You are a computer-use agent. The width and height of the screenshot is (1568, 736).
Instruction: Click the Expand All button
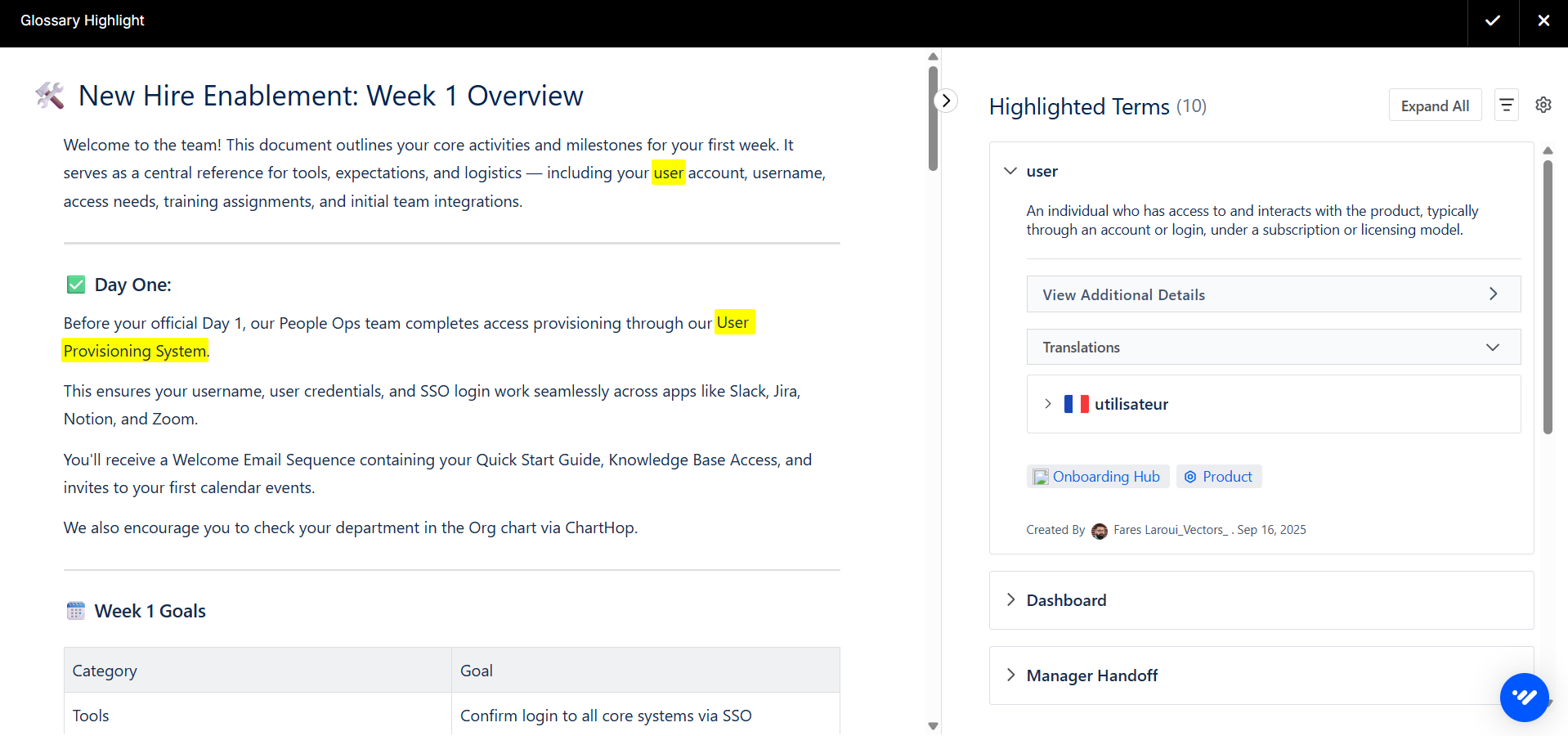tap(1436, 105)
